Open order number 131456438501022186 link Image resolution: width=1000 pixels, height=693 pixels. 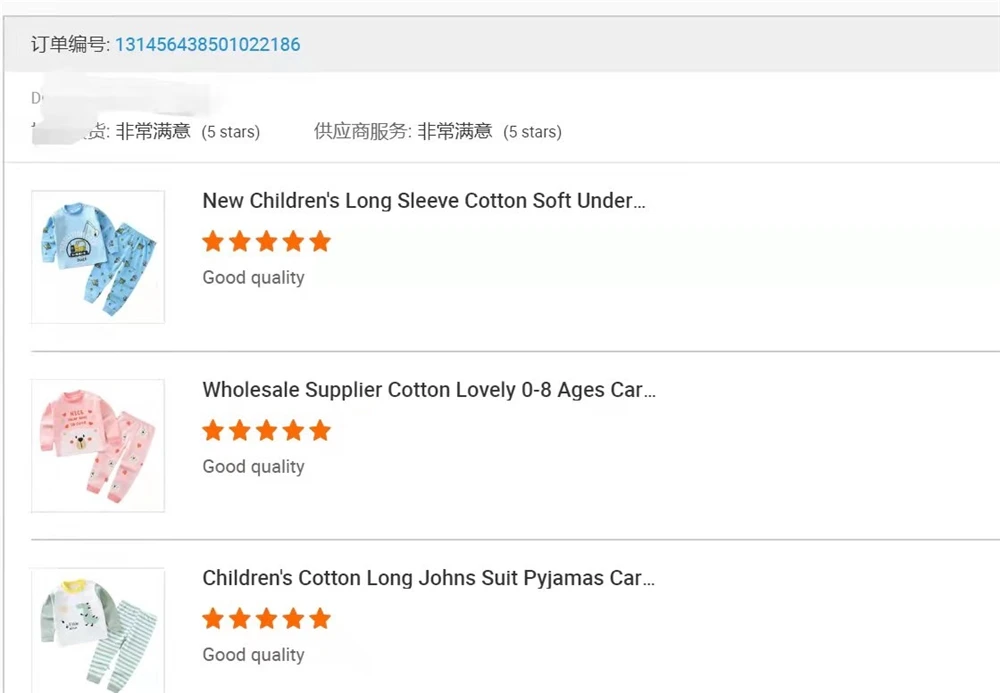(207, 44)
